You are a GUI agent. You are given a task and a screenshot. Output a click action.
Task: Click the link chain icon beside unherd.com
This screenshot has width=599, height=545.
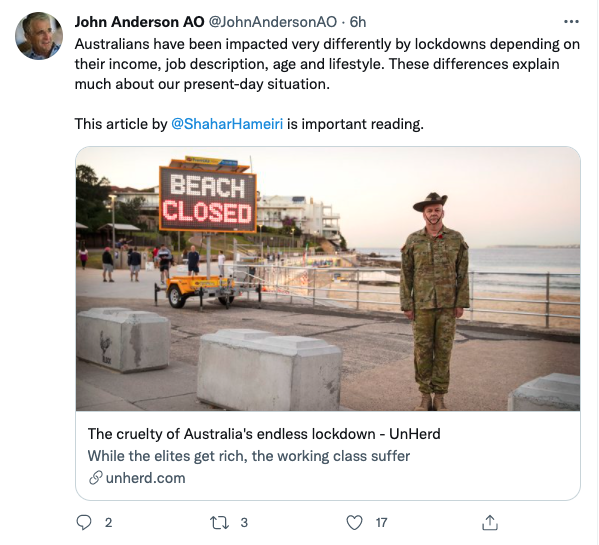[96, 478]
